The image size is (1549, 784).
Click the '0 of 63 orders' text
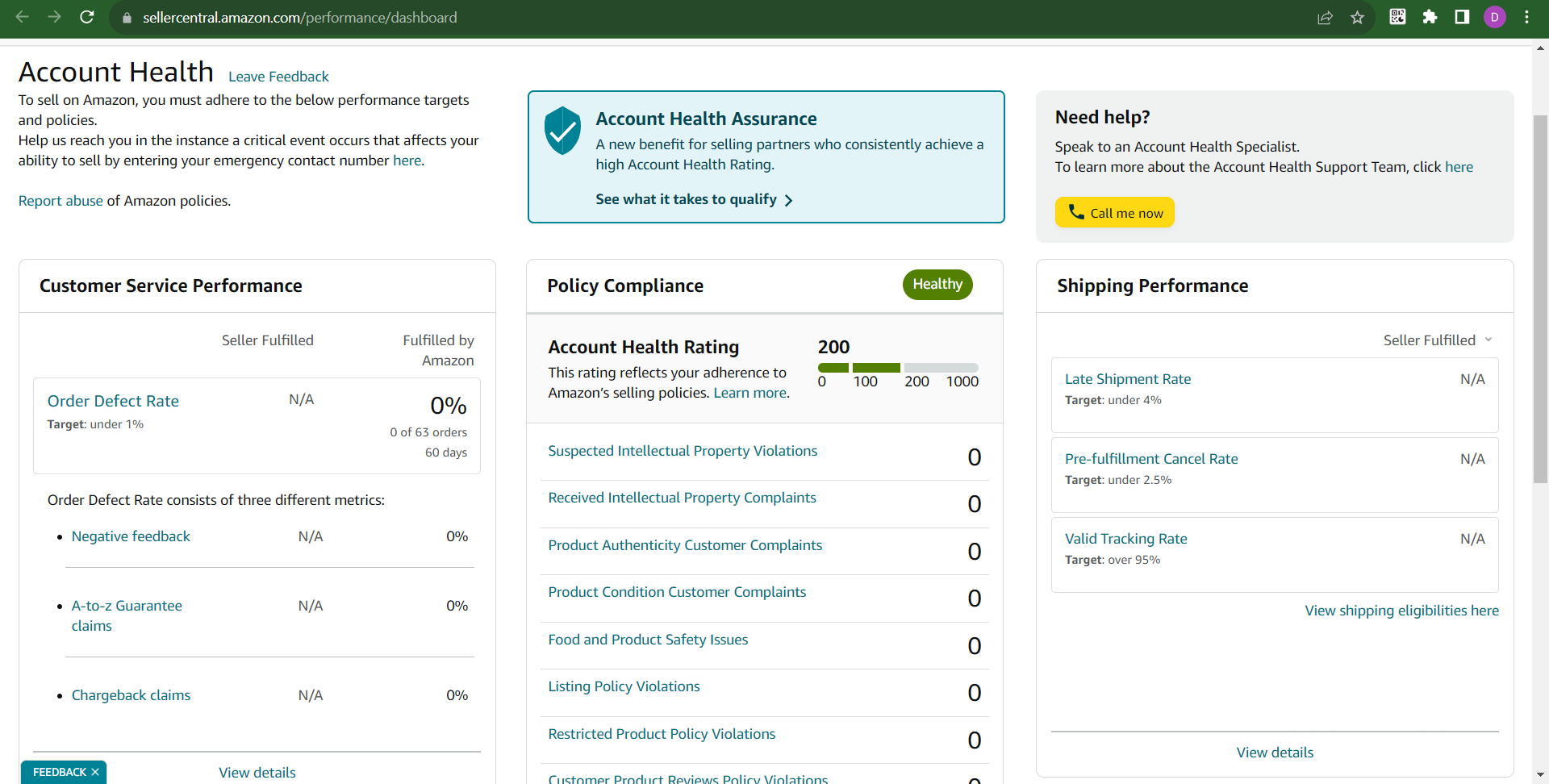[428, 432]
